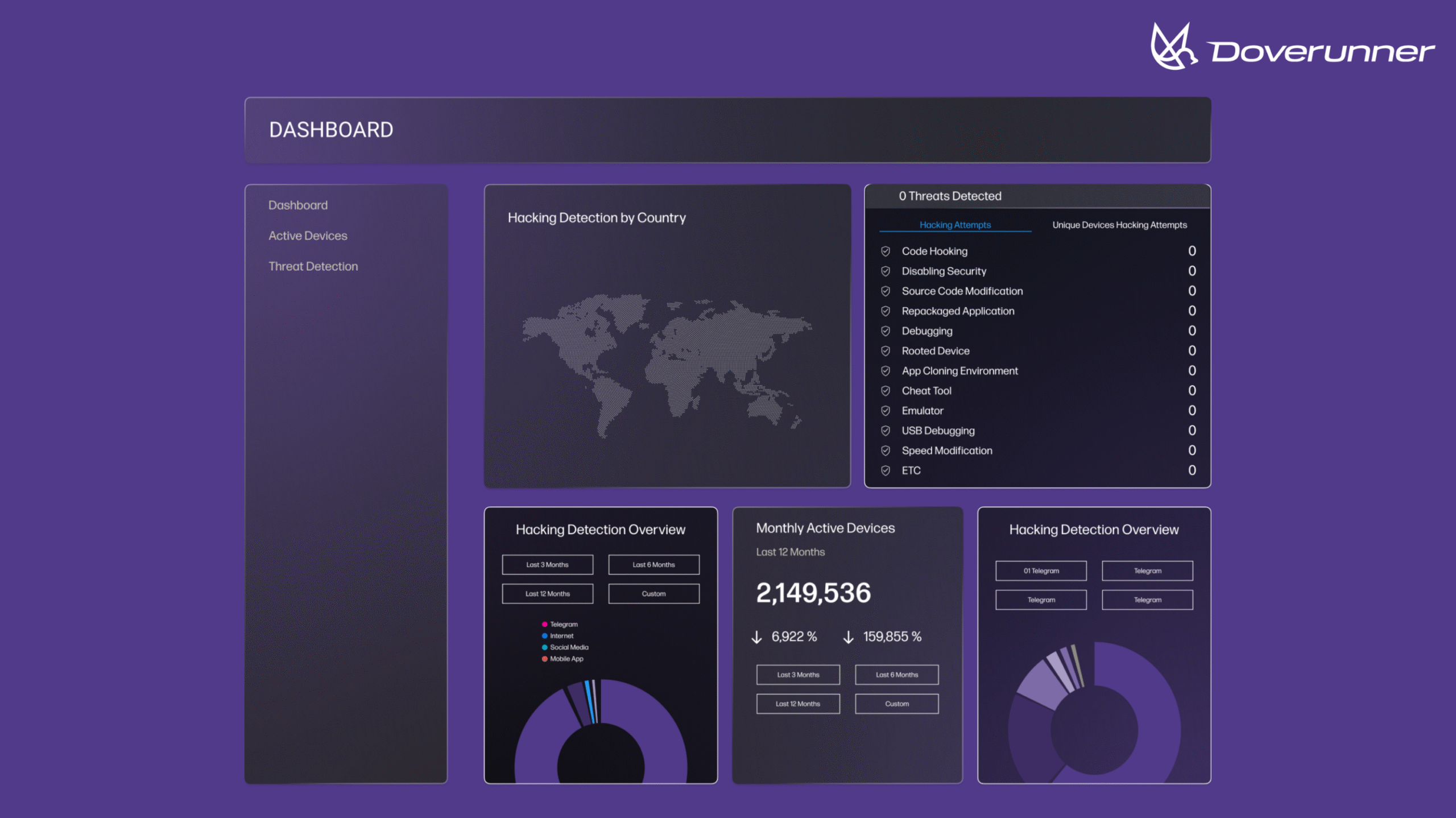
Task: Click the Rooted Device label
Action: pyautogui.click(x=936, y=350)
